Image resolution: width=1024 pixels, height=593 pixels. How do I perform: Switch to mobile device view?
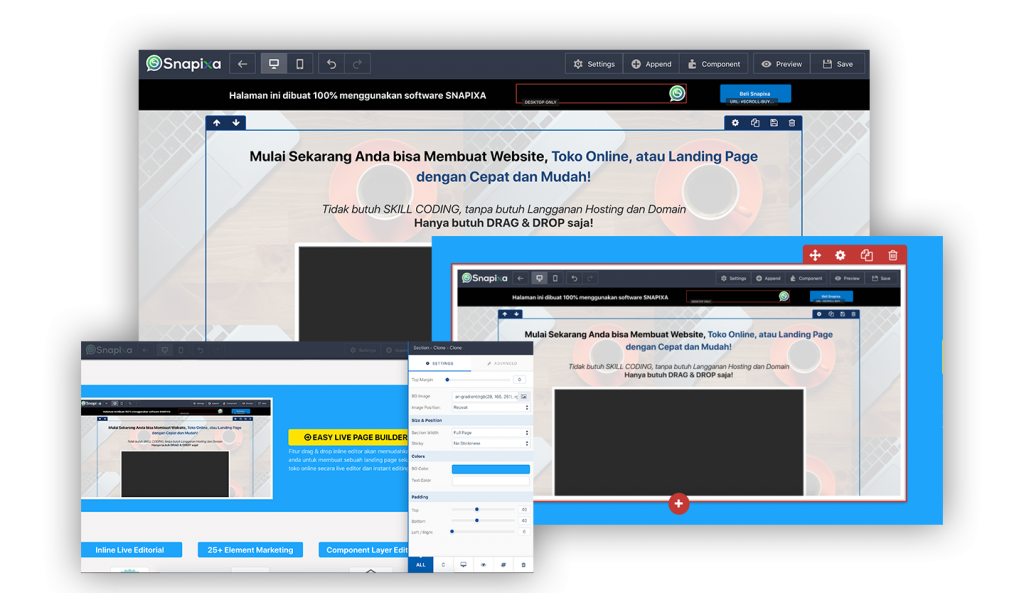[x=300, y=64]
